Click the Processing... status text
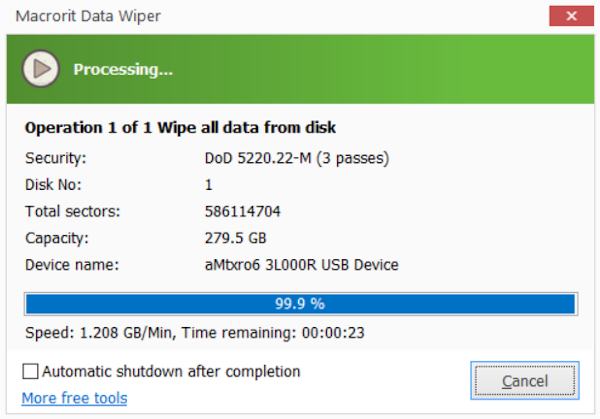 (123, 70)
